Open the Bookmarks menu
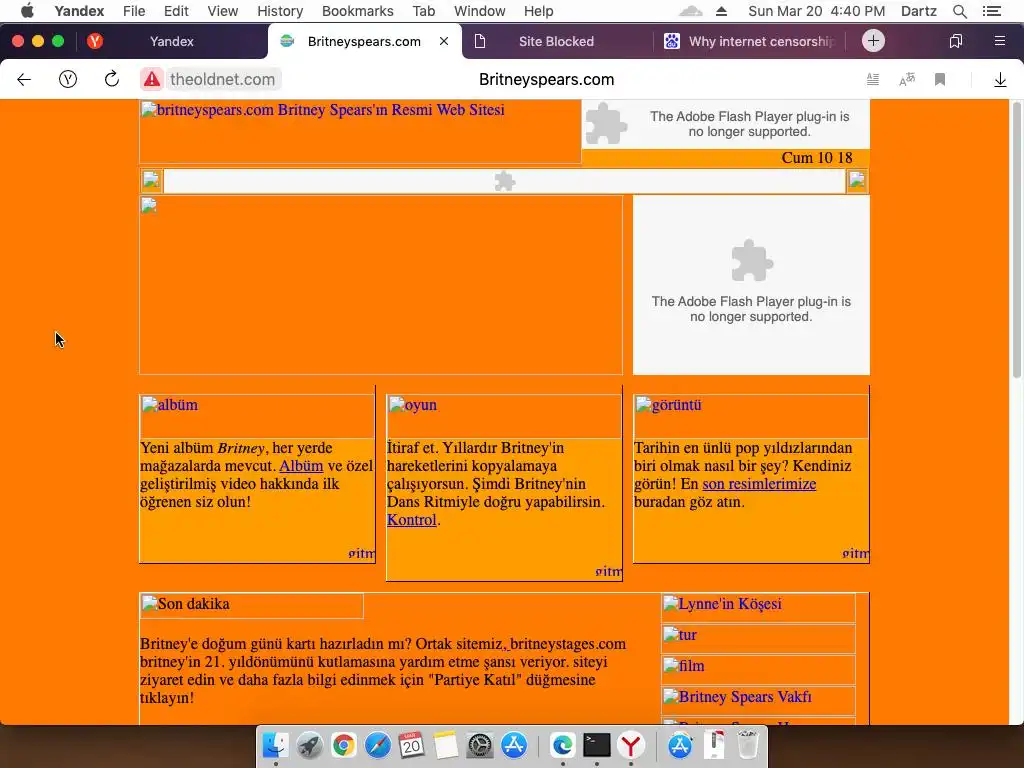The image size is (1024, 768). pos(357,11)
